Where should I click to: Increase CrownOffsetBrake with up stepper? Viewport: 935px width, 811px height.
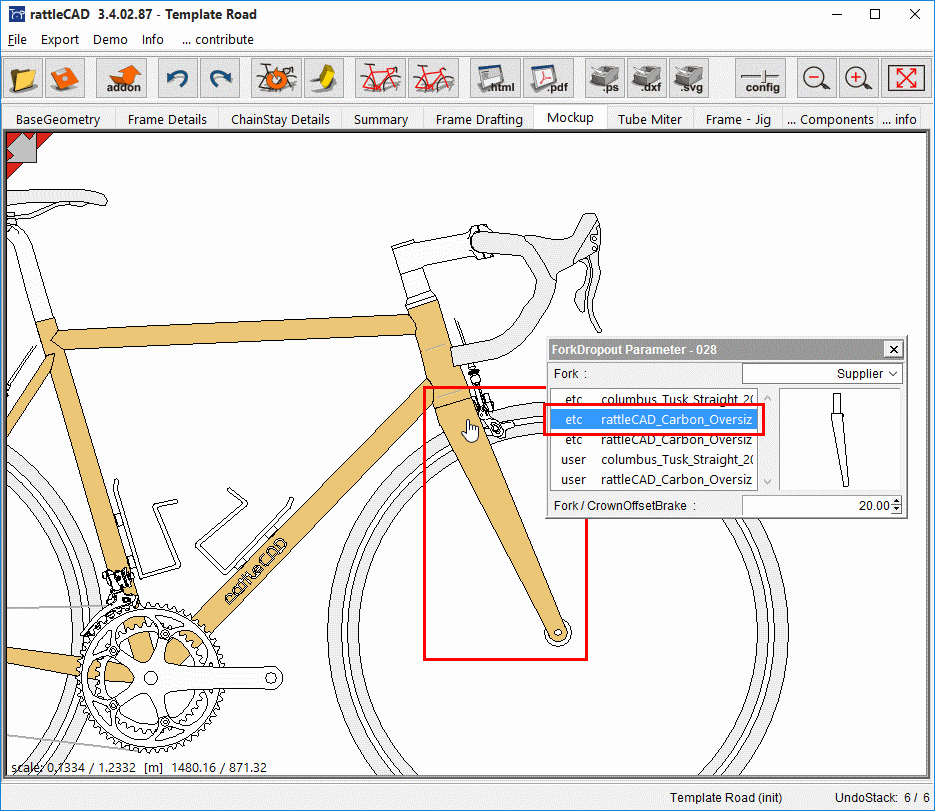897,501
